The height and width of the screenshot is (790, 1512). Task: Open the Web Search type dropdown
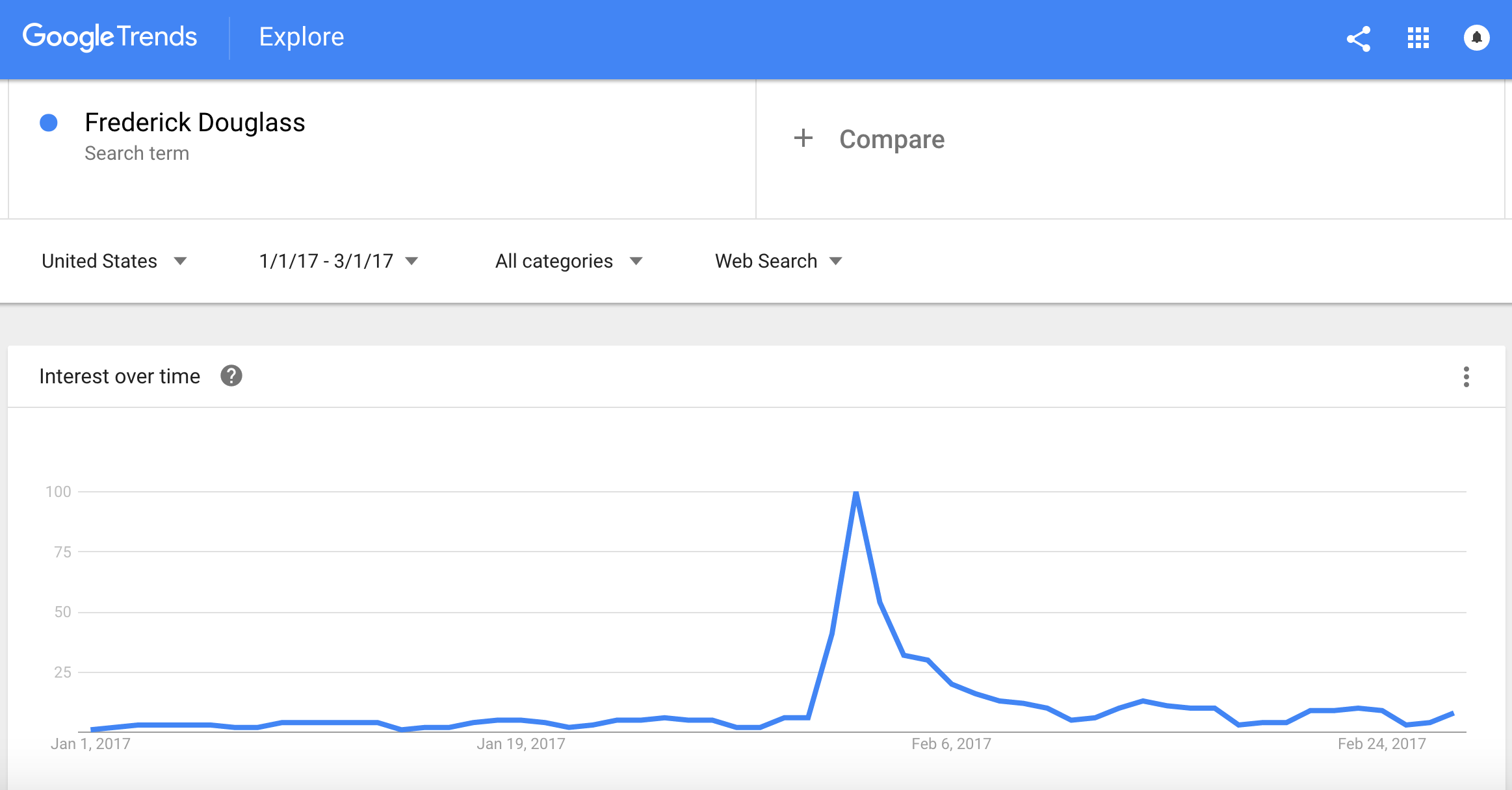click(779, 261)
